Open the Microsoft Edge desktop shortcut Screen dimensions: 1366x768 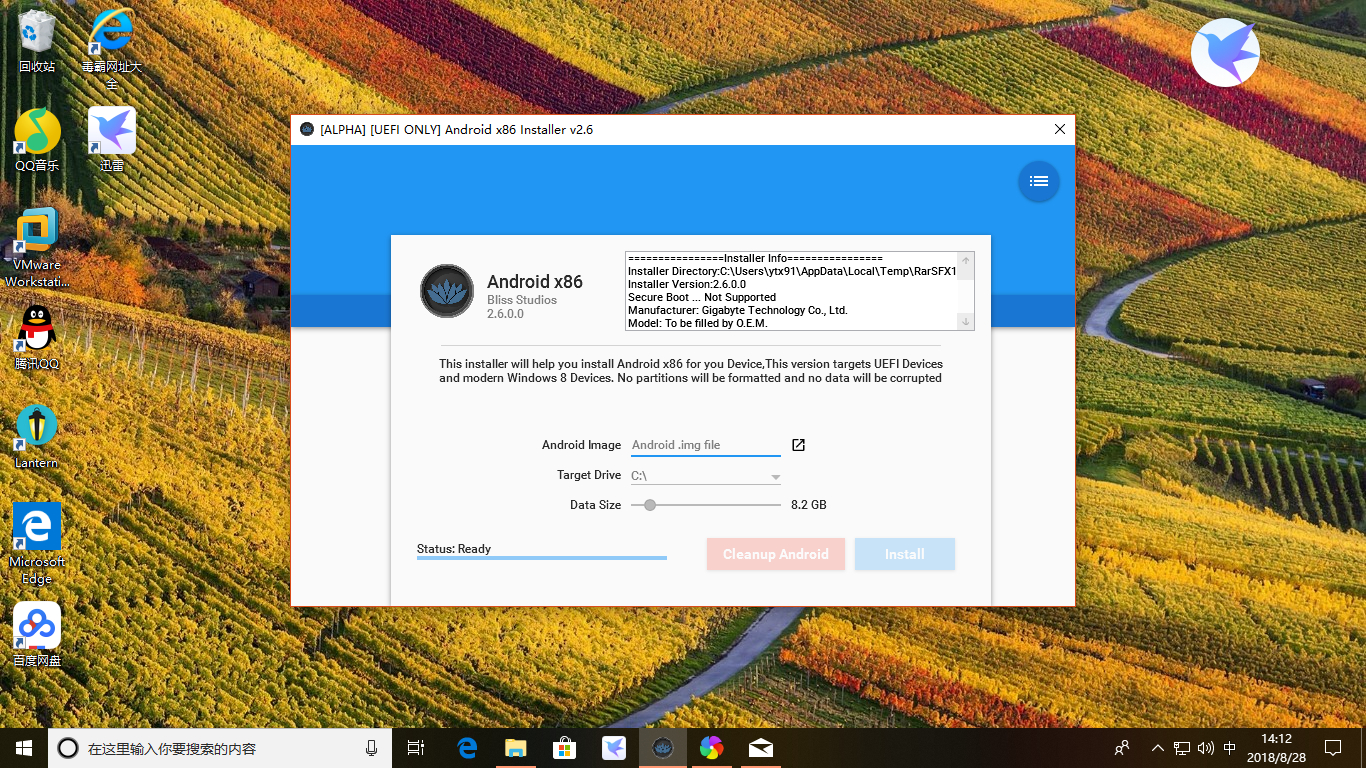coord(37,543)
